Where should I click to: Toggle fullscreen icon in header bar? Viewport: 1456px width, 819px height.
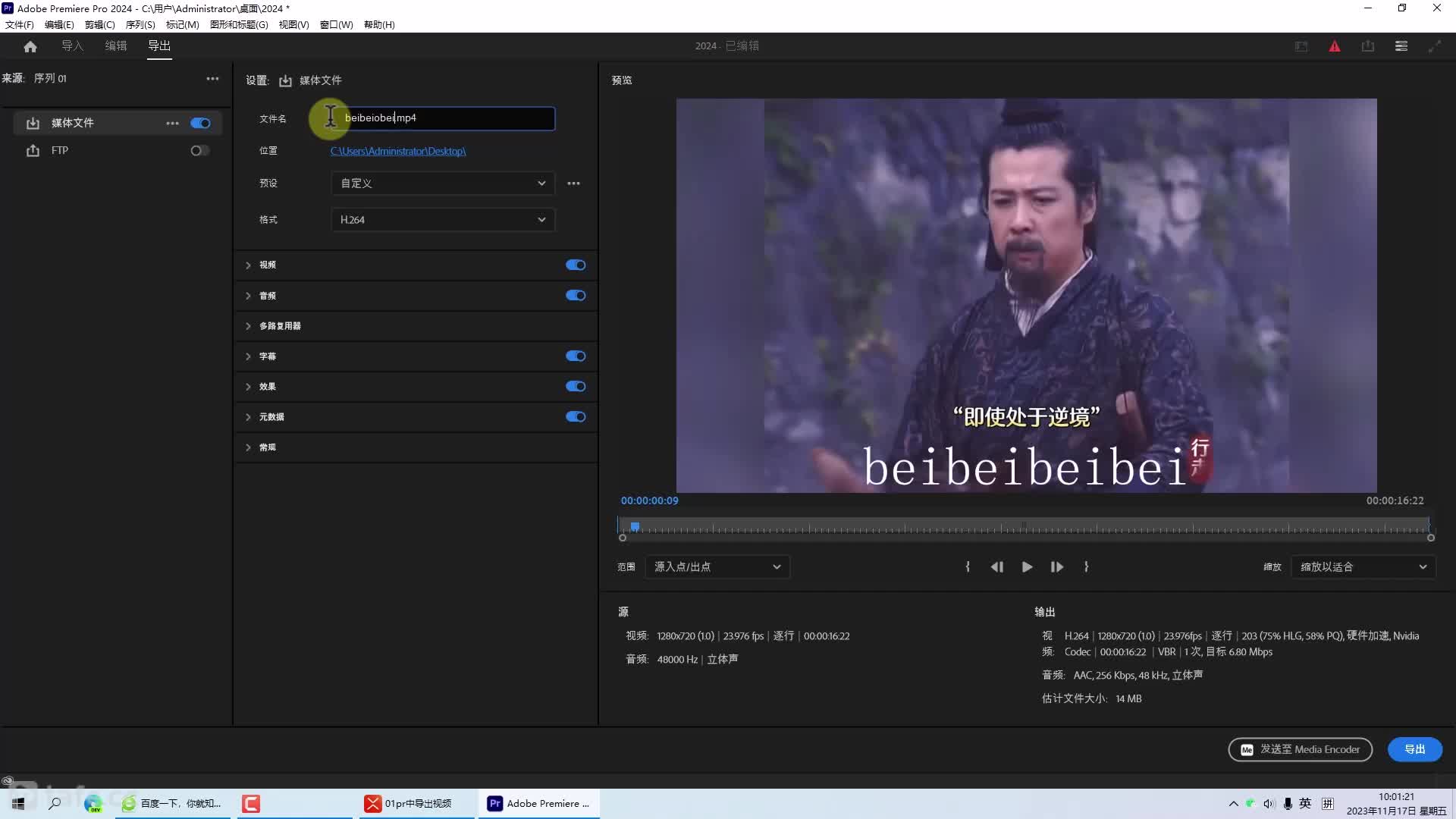point(1435,46)
